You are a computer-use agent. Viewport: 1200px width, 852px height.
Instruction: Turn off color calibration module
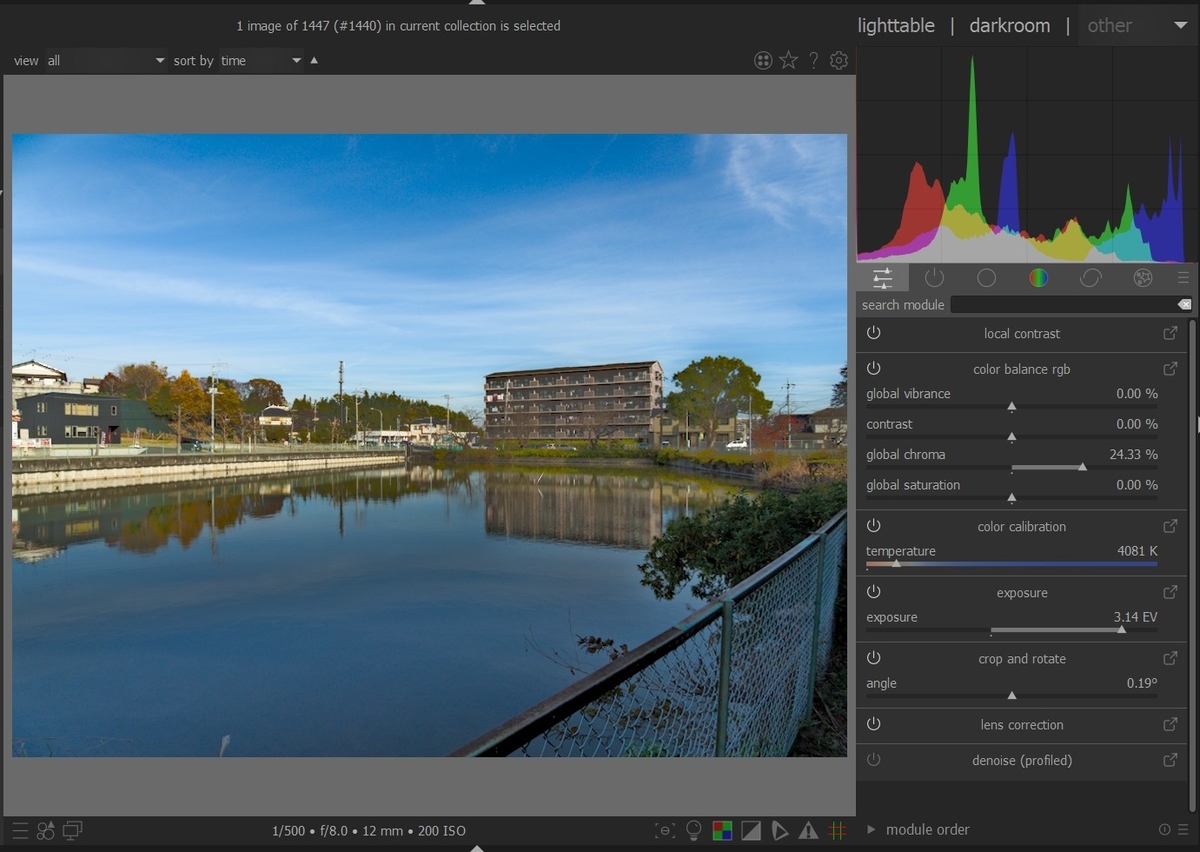[x=874, y=526]
